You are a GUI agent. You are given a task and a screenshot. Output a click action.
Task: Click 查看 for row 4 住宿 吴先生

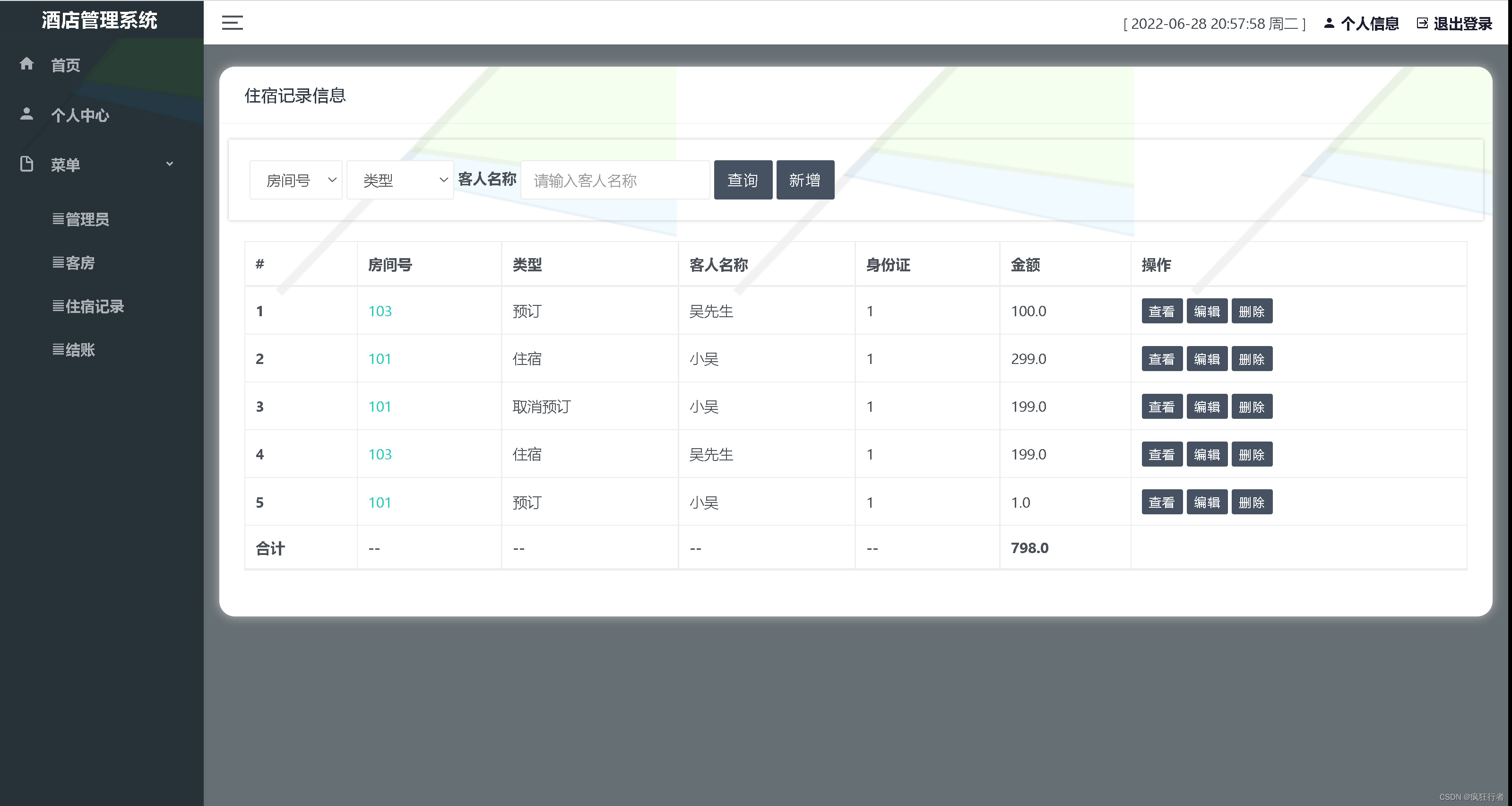click(x=1162, y=454)
